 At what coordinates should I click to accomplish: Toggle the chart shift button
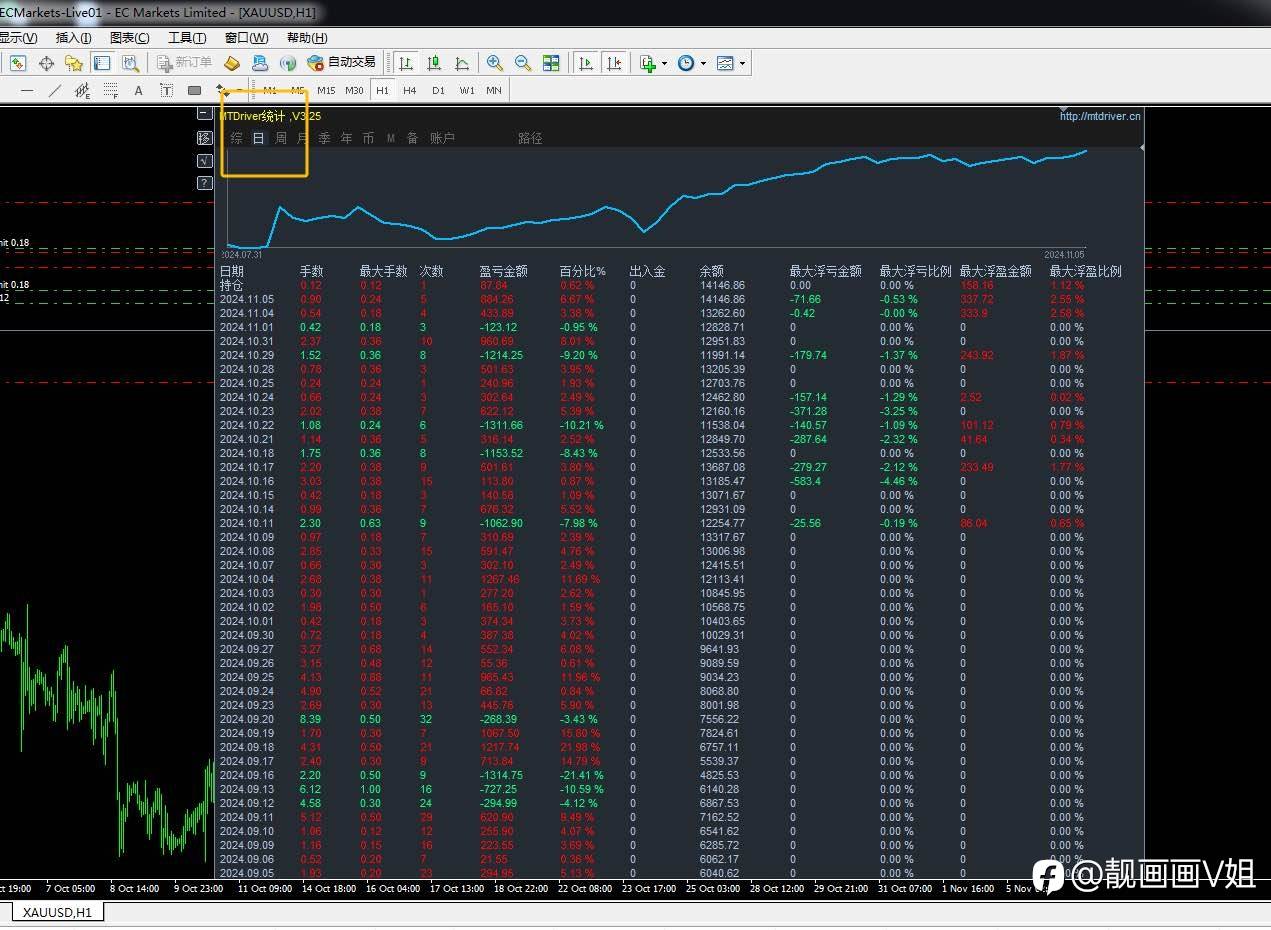614,63
